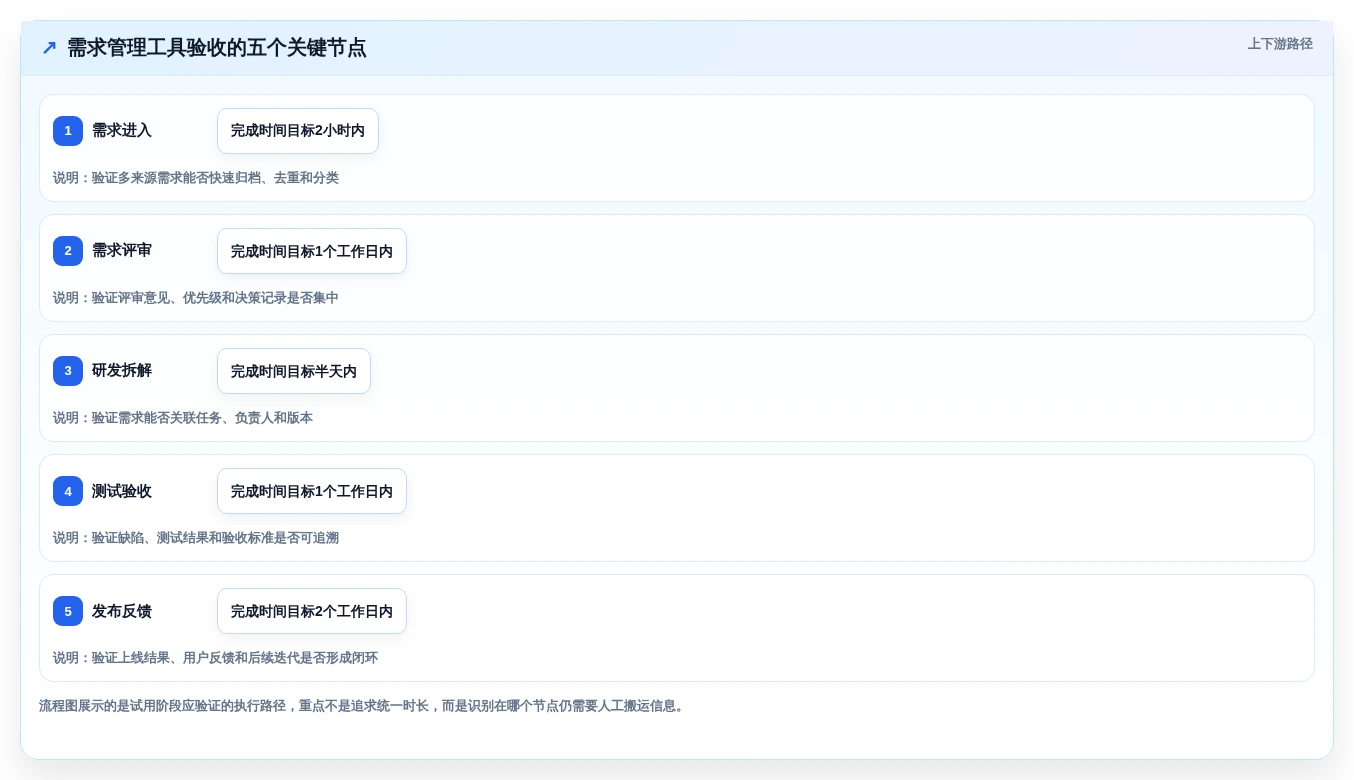The width and height of the screenshot is (1354, 780).
Task: Click the 需求进入 step title
Action: point(122,131)
